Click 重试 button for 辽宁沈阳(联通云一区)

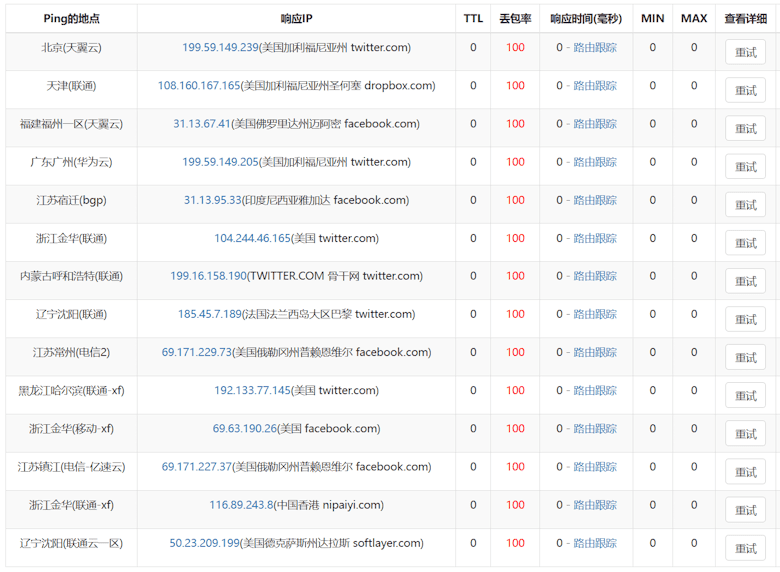point(745,549)
